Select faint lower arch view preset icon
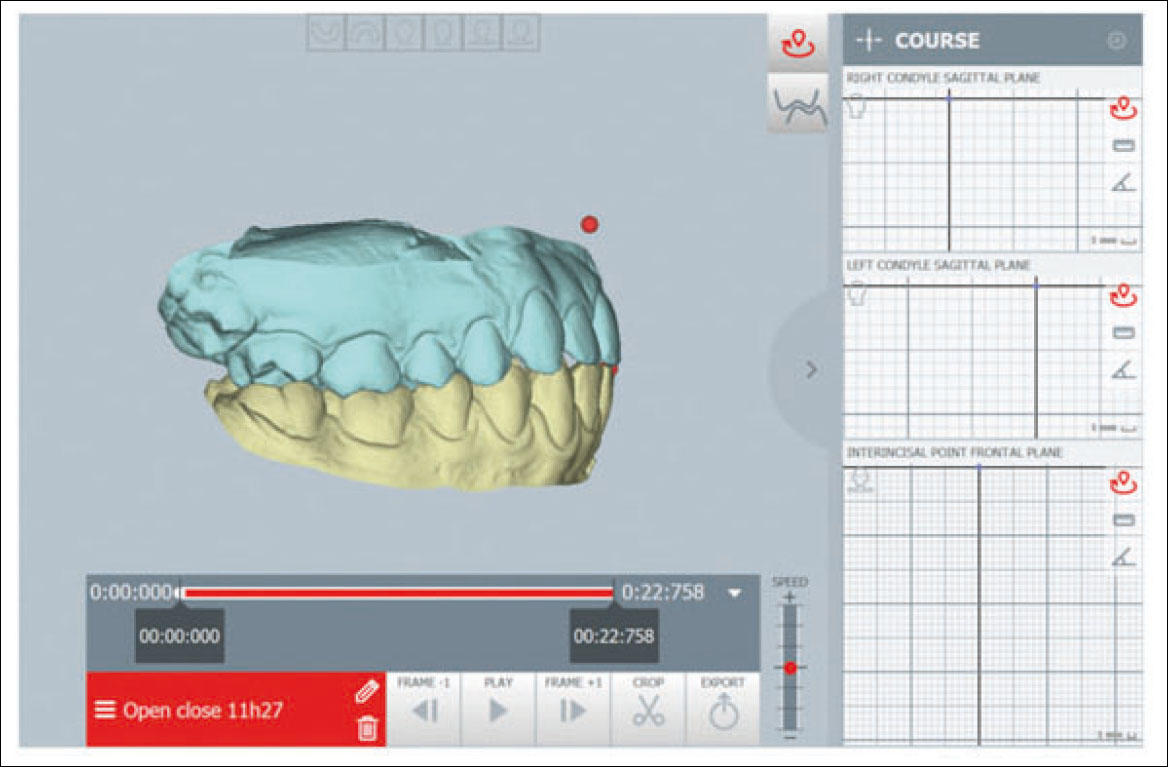 click(x=326, y=32)
